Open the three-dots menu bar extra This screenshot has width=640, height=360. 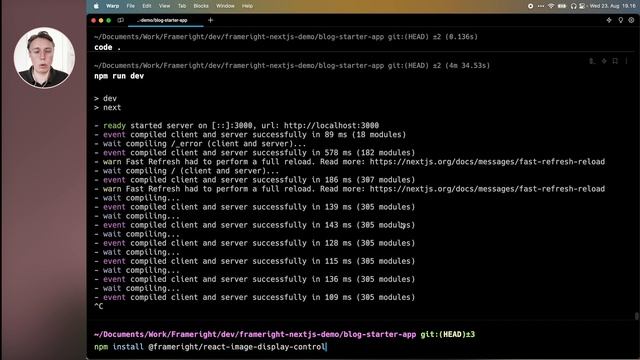(541, 6)
